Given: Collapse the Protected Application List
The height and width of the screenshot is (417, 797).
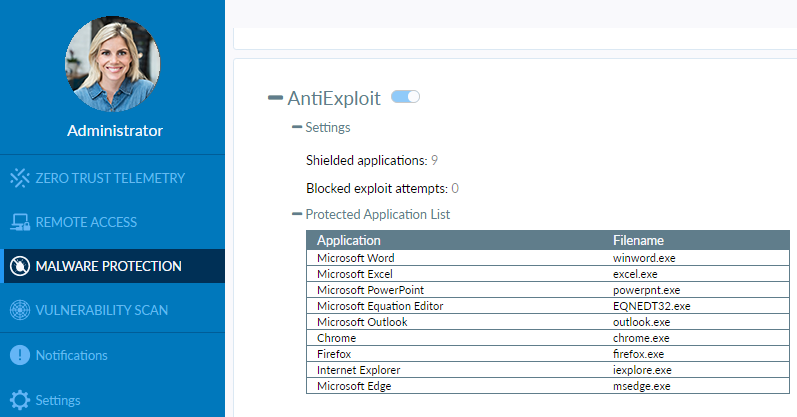Looking at the screenshot, I should (296, 214).
